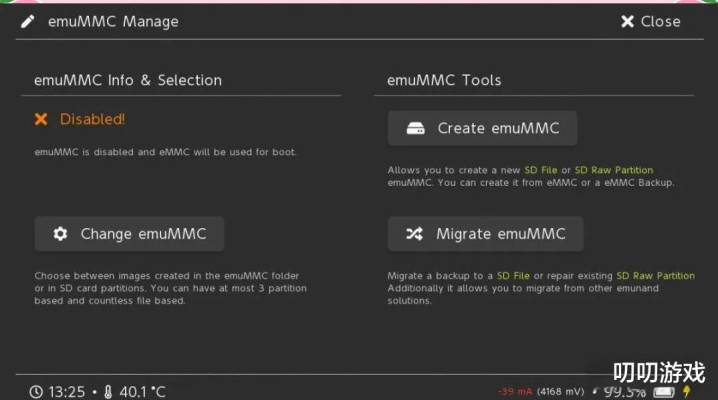The width and height of the screenshot is (718, 400).
Task: Click the orange X Disabled status icon
Action: click(x=41, y=119)
